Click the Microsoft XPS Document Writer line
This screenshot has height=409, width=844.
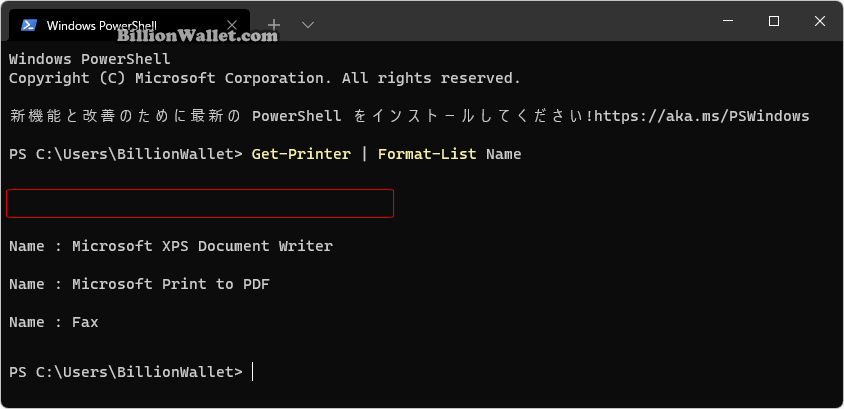coord(171,246)
